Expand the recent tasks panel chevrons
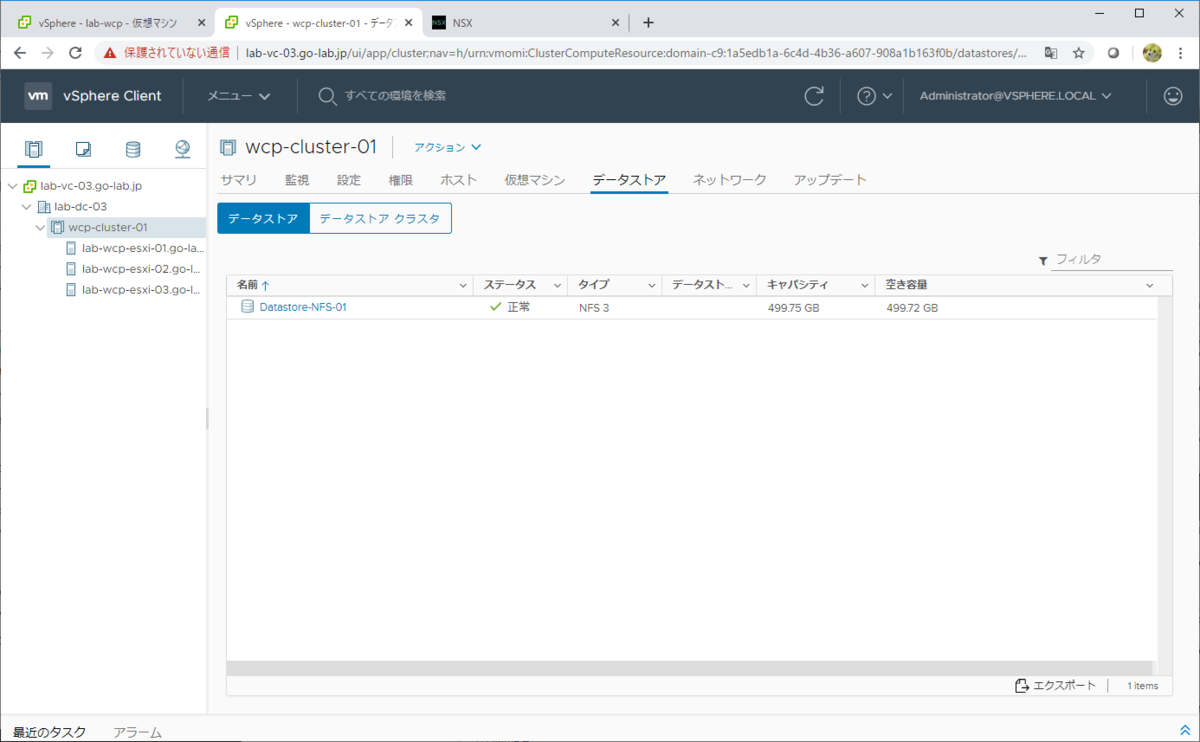This screenshot has height=742, width=1200. [x=1185, y=731]
